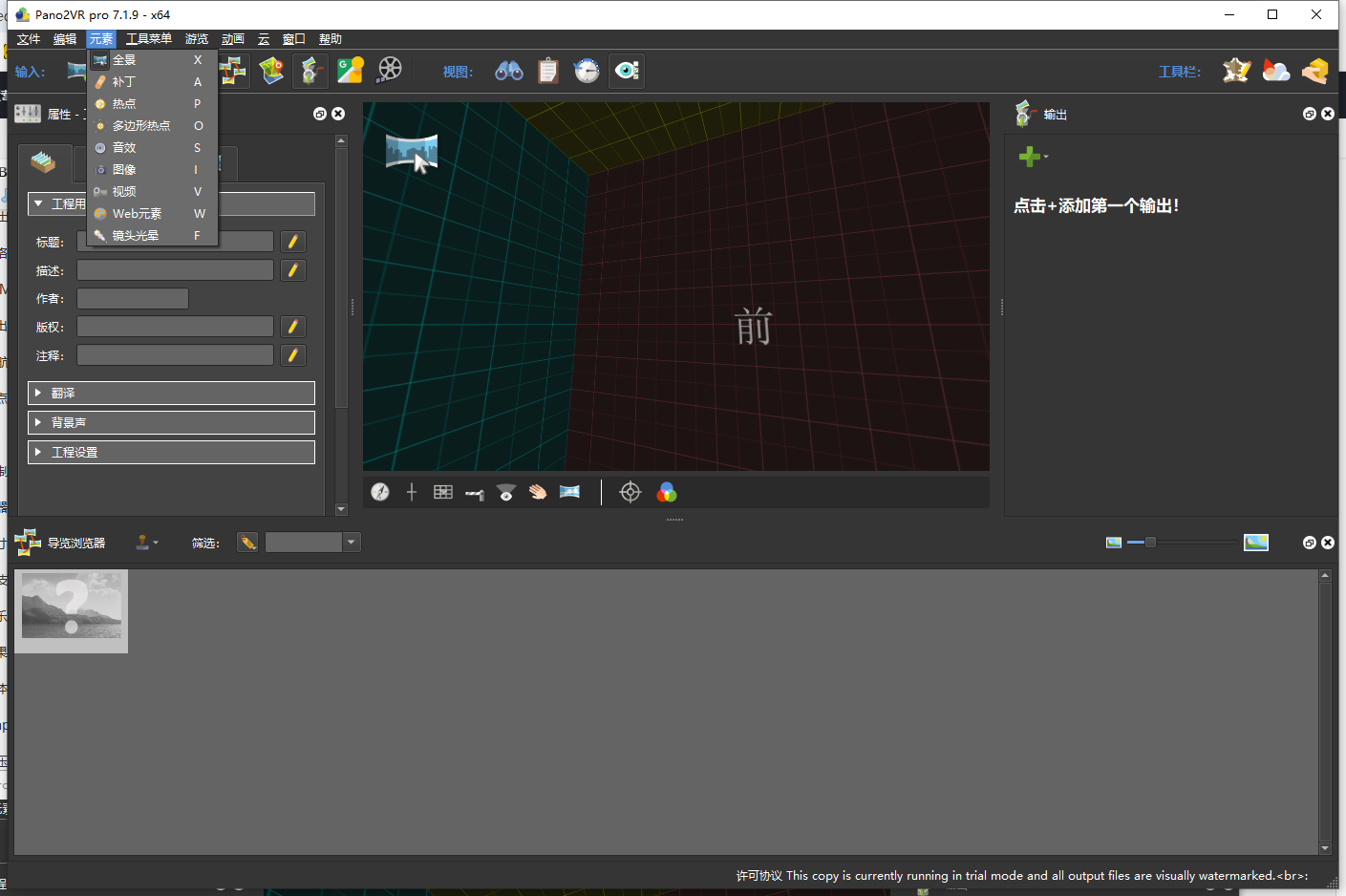
Task: Select 视频 in the dropdown menu
Action: tap(152, 192)
